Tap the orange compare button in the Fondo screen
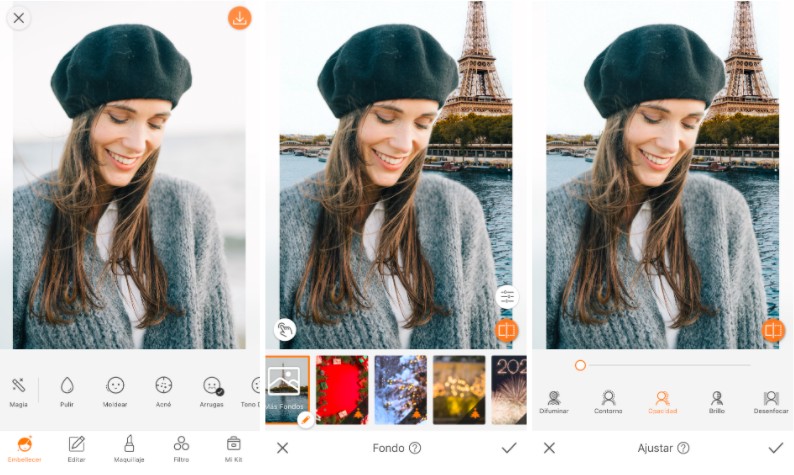The image size is (794, 475). pos(506,330)
